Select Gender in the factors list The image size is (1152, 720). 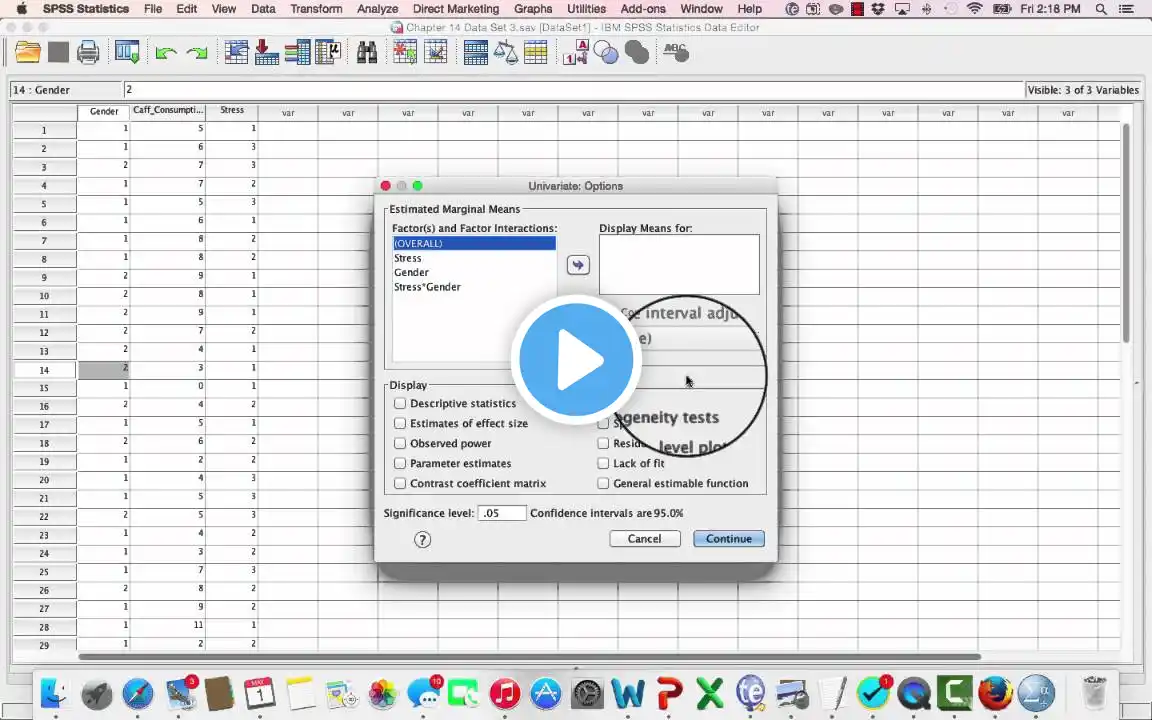(474, 272)
